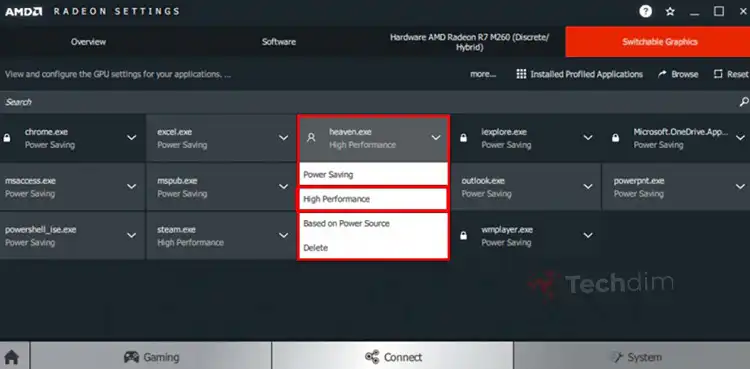750x369 pixels.
Task: Select the Switchable Graphics tab
Action: [x=658, y=42]
